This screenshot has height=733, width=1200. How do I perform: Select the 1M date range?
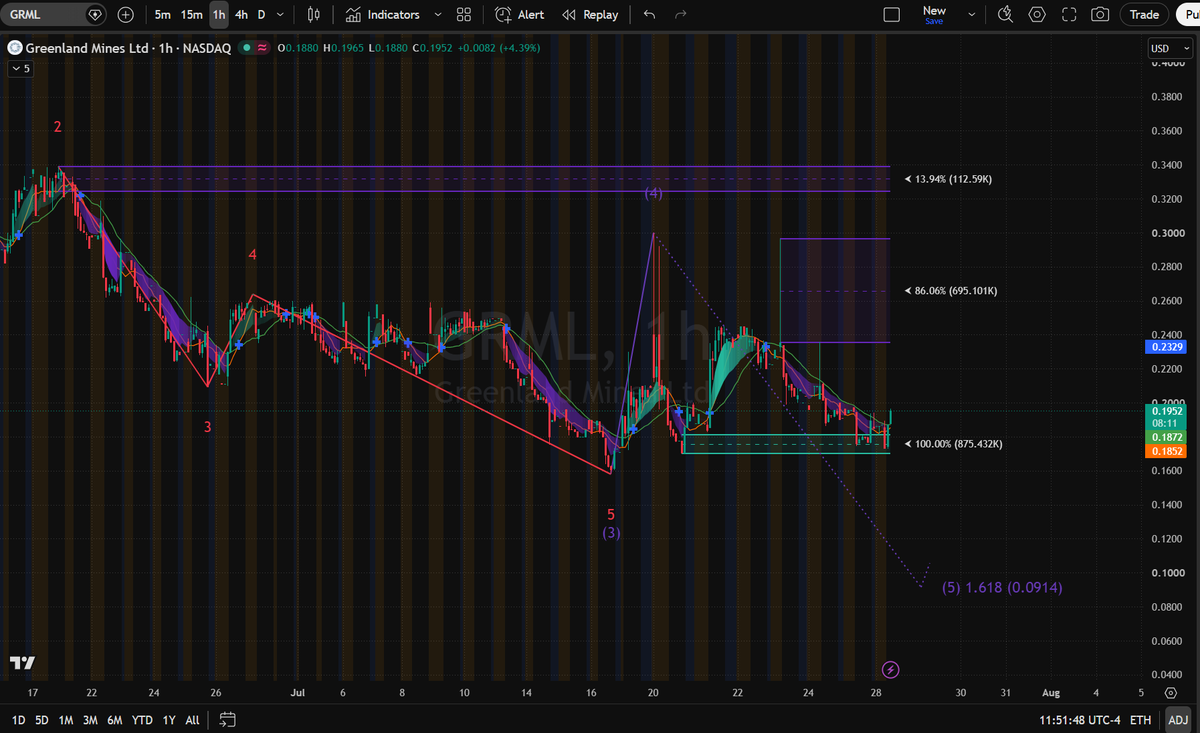pos(66,719)
